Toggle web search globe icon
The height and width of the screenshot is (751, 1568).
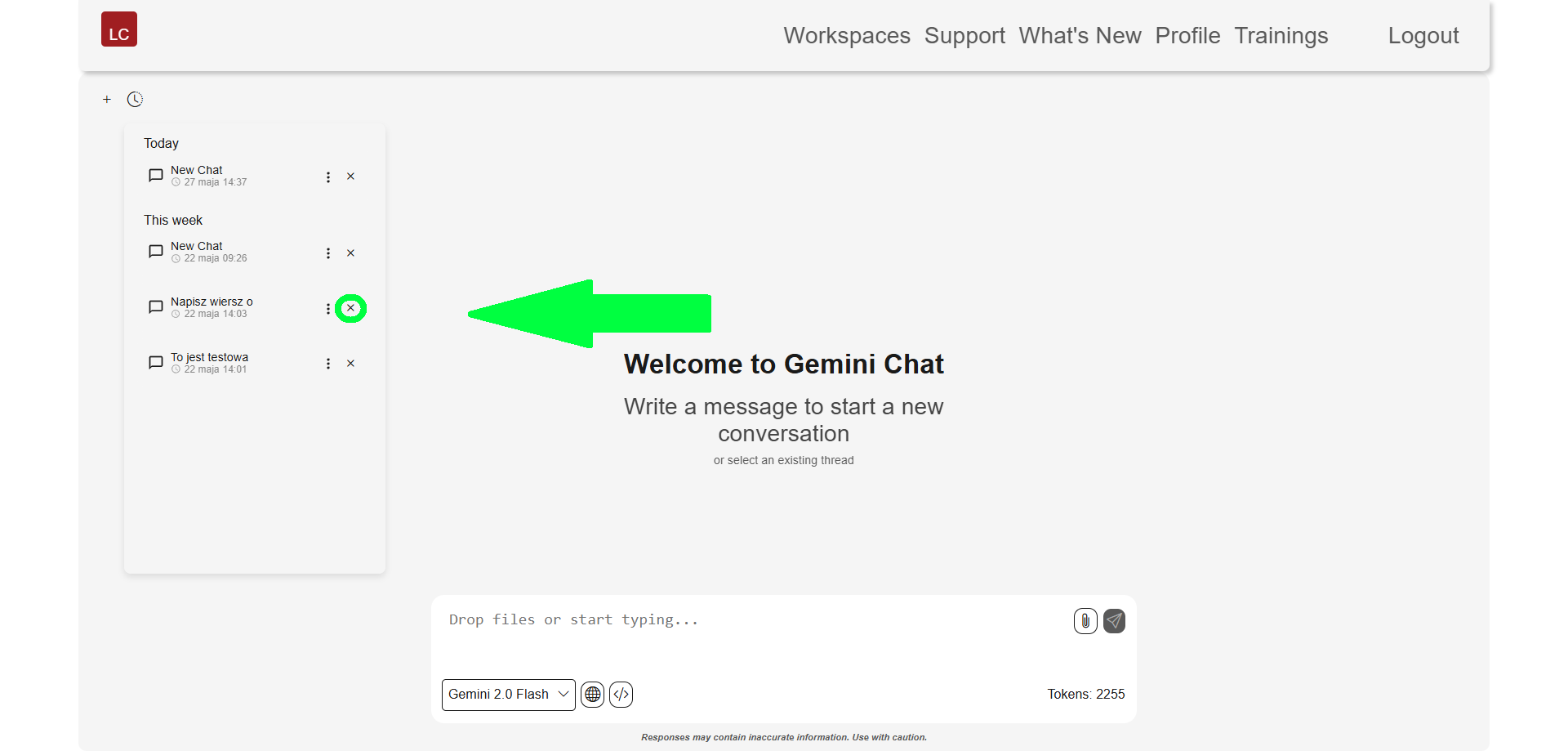[593, 695]
